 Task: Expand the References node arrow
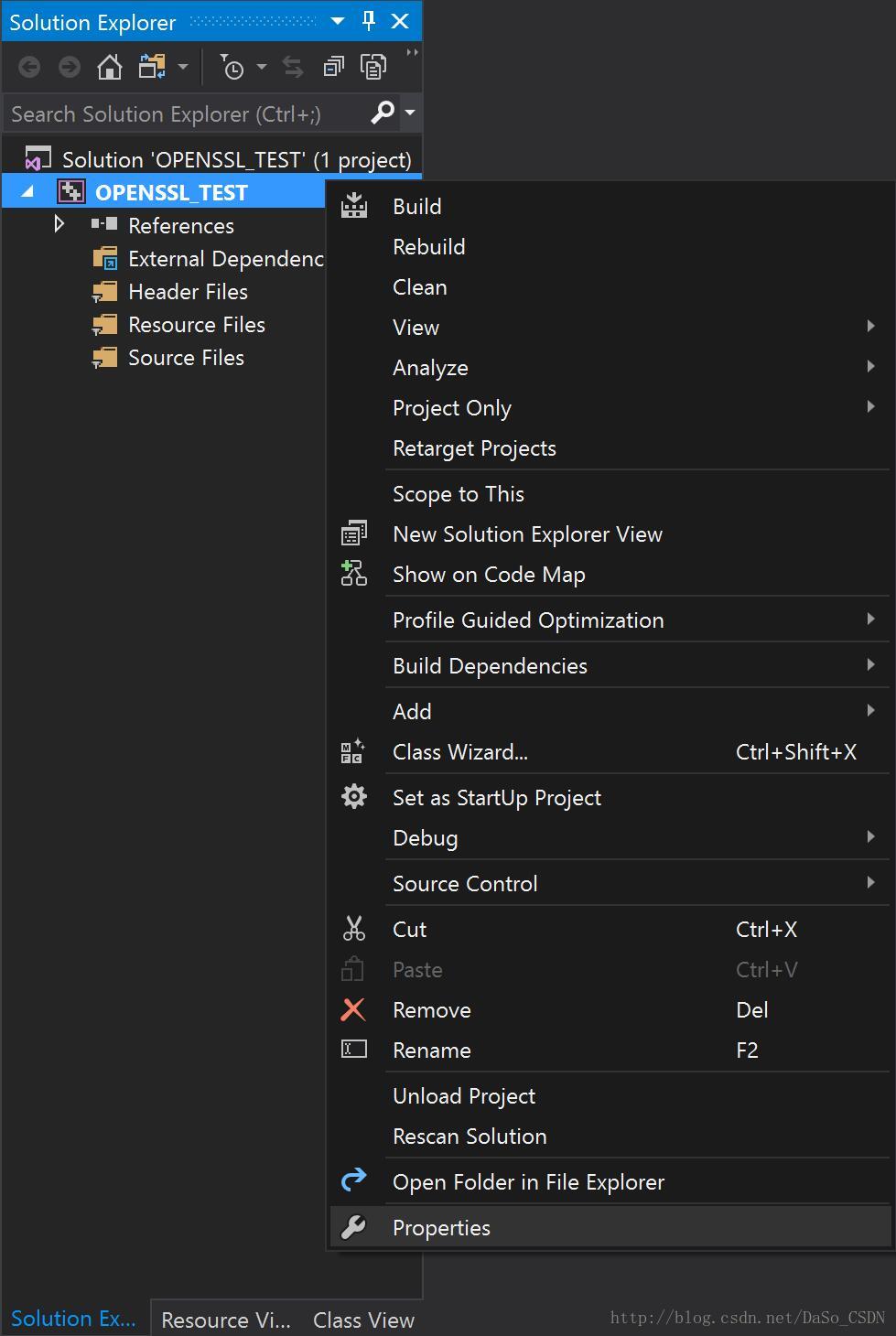pyautogui.click(x=59, y=224)
